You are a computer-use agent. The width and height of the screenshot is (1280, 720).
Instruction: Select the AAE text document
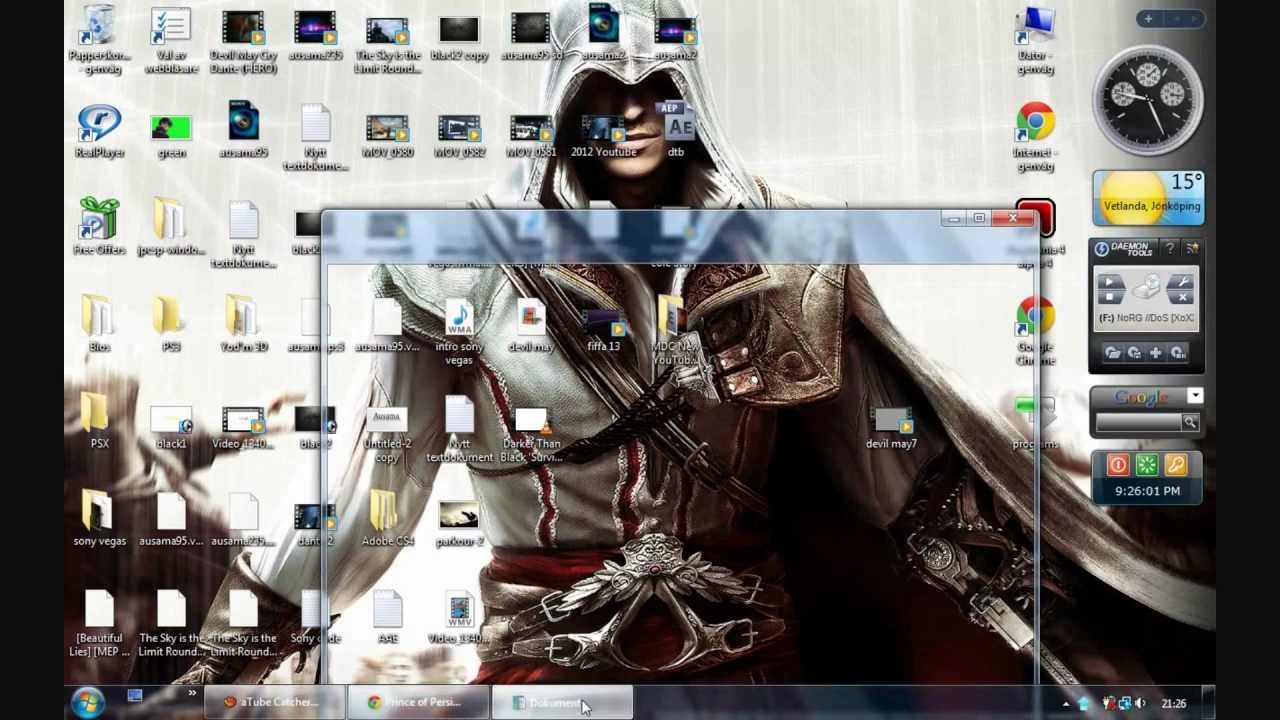coord(387,617)
